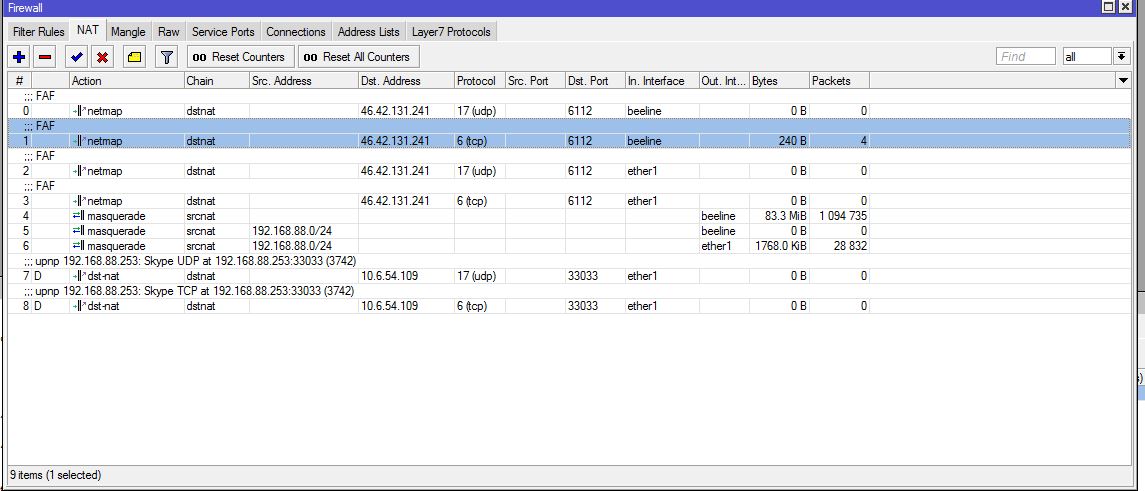1145x491 pixels.
Task: Sort by # column header
Action: tap(19, 81)
